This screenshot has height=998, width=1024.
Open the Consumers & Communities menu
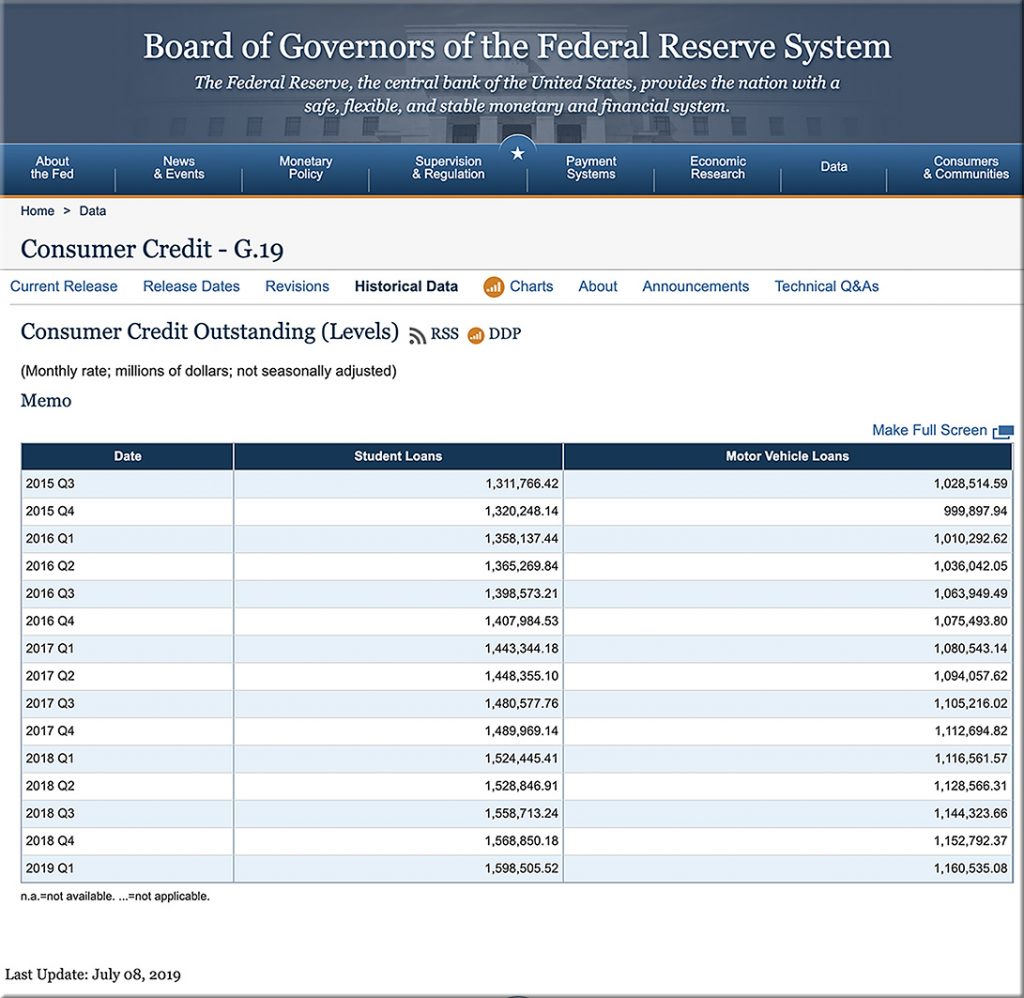coord(966,168)
